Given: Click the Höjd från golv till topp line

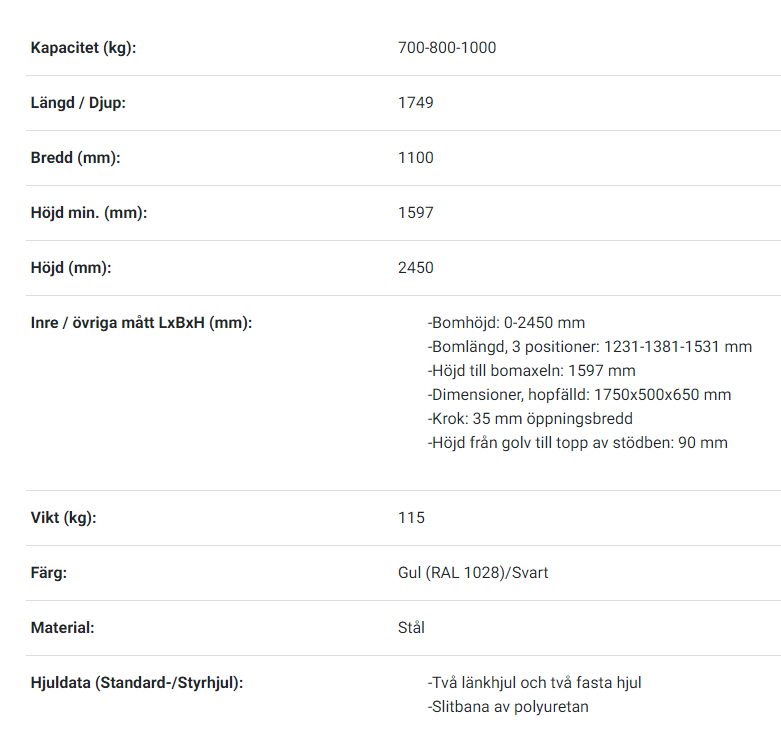Looking at the screenshot, I should (x=578, y=442).
